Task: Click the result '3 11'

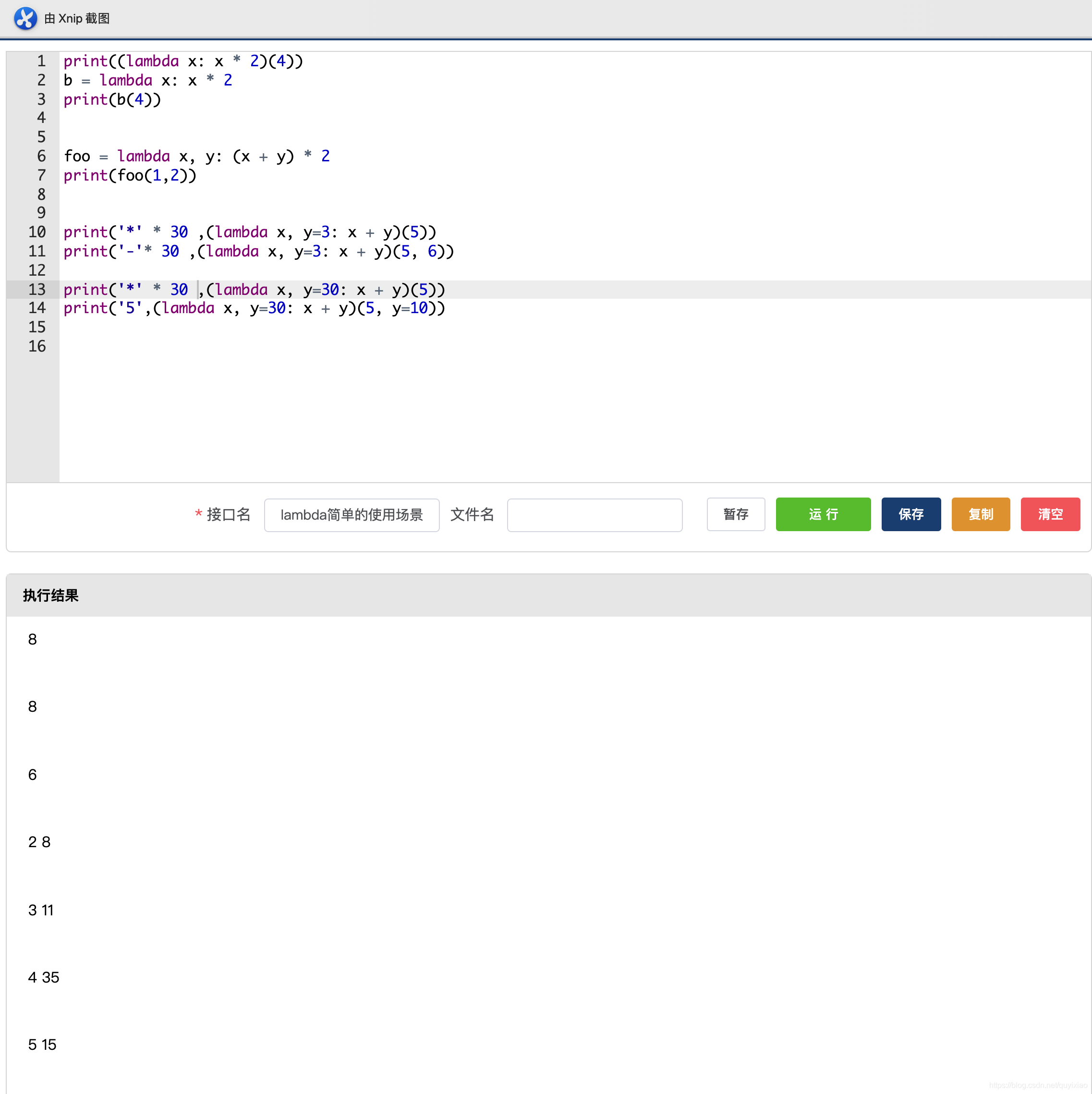Action: click(41, 910)
